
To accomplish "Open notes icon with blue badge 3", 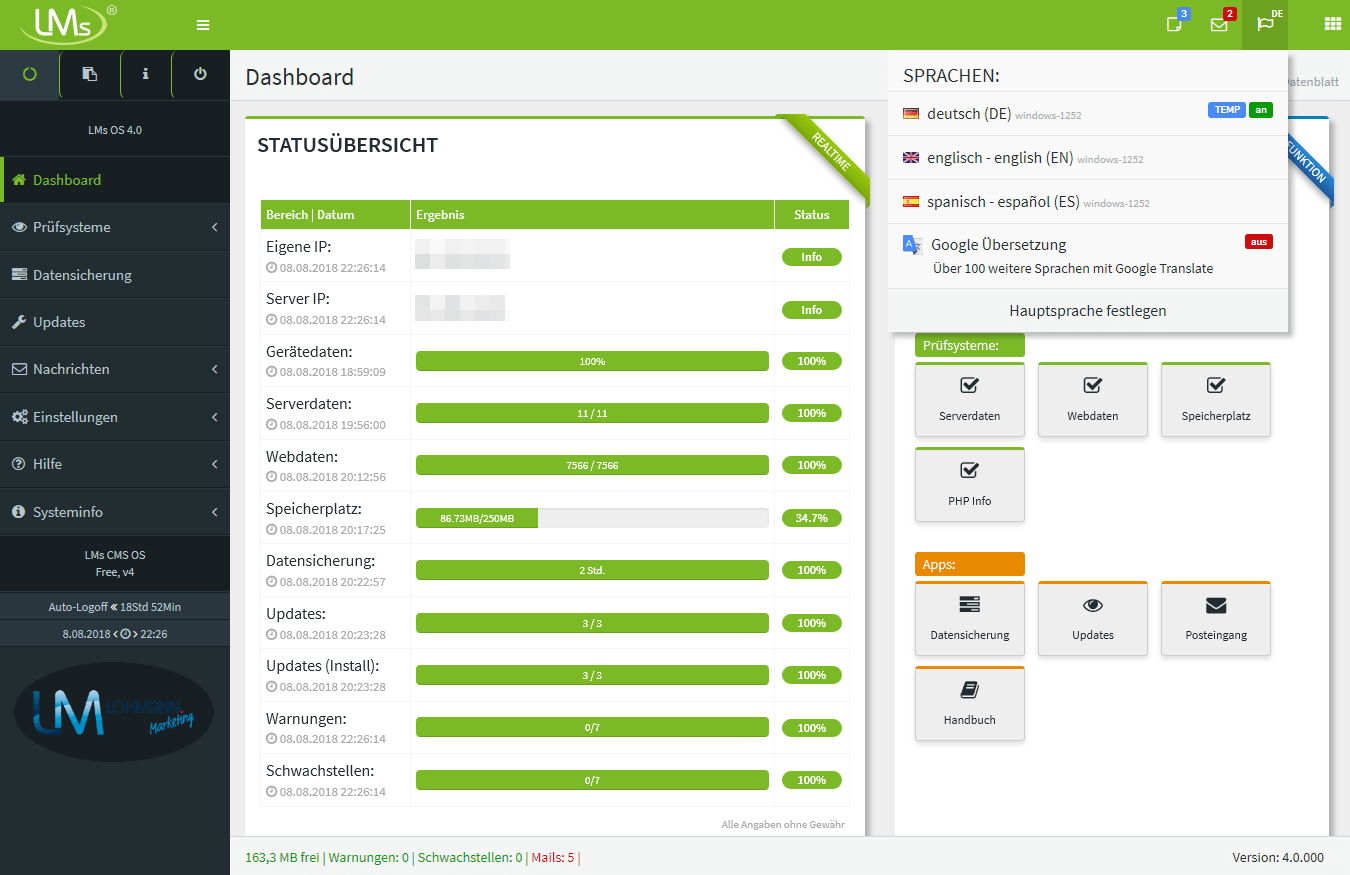I will (1175, 24).
